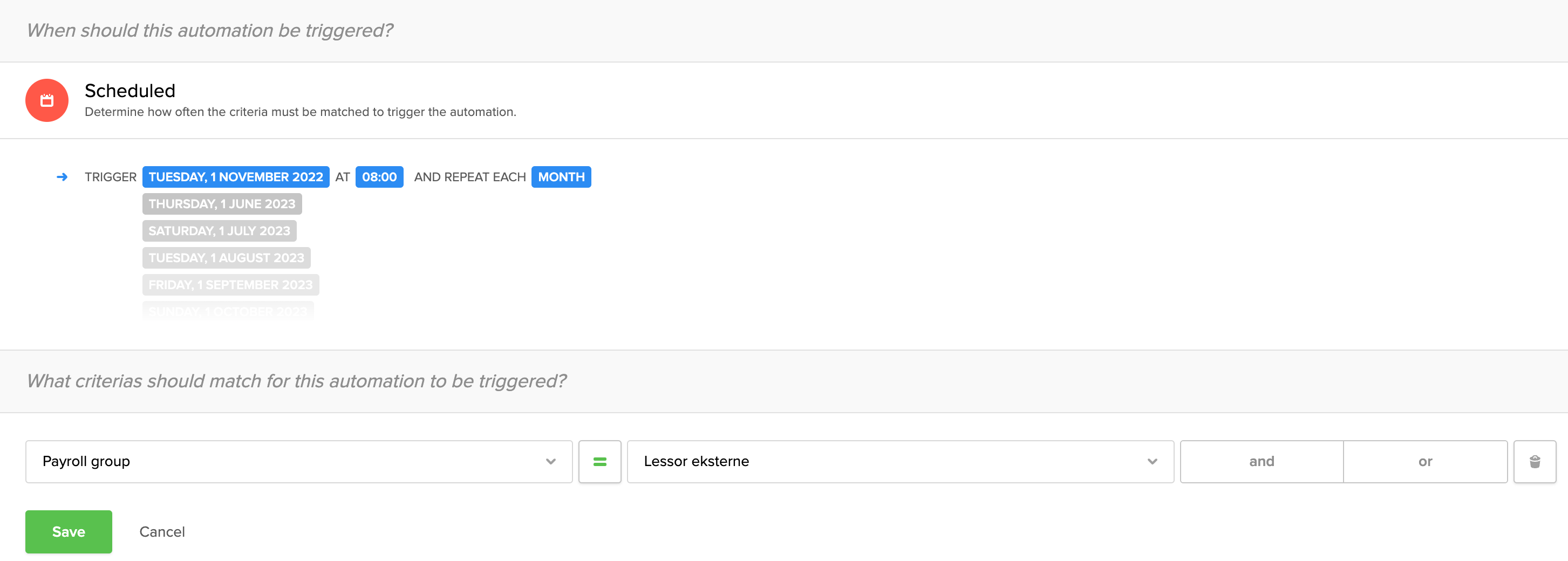This screenshot has height=561, width=1568.
Task: Click the green equals operator icon
Action: [599, 462]
